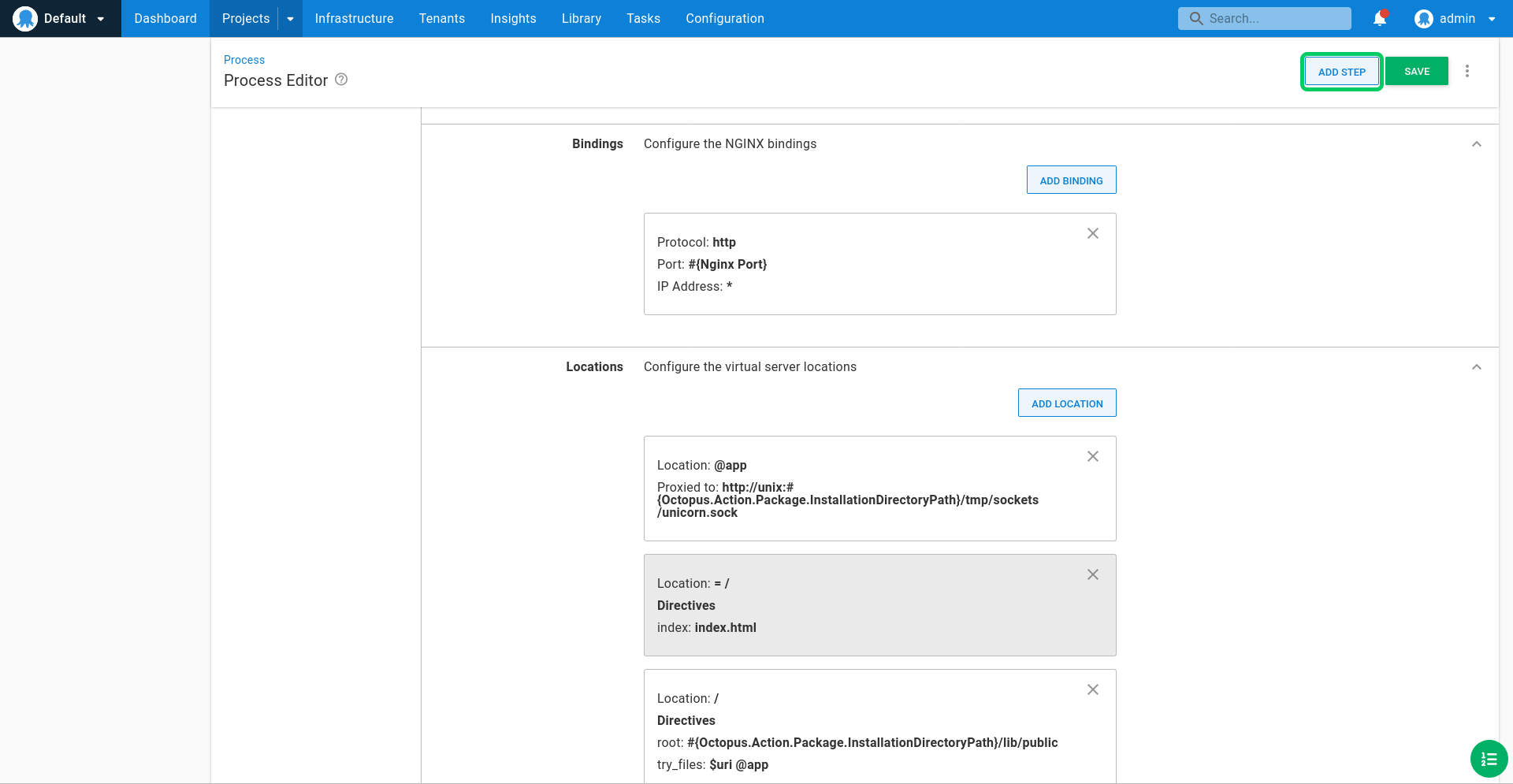This screenshot has height=784, width=1513.
Task: Follow the Process breadcrumb link
Action: pos(244,60)
